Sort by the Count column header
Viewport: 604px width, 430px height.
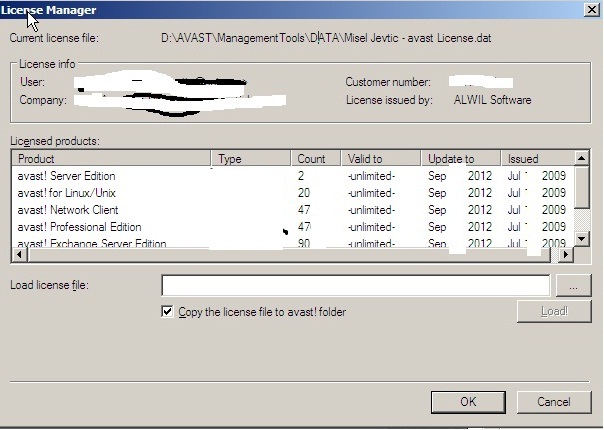(x=316, y=158)
